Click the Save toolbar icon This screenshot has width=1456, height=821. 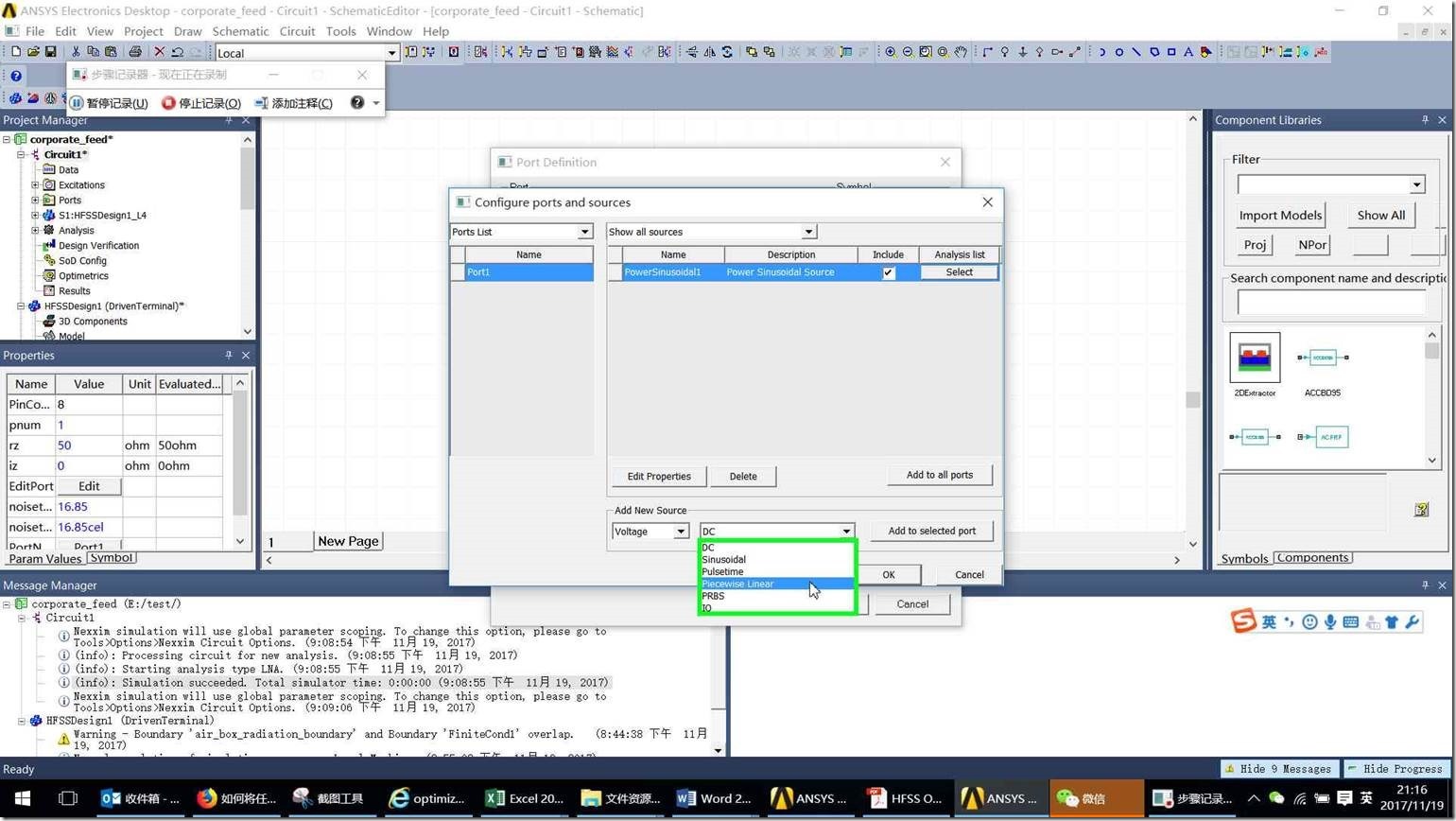click(51, 52)
